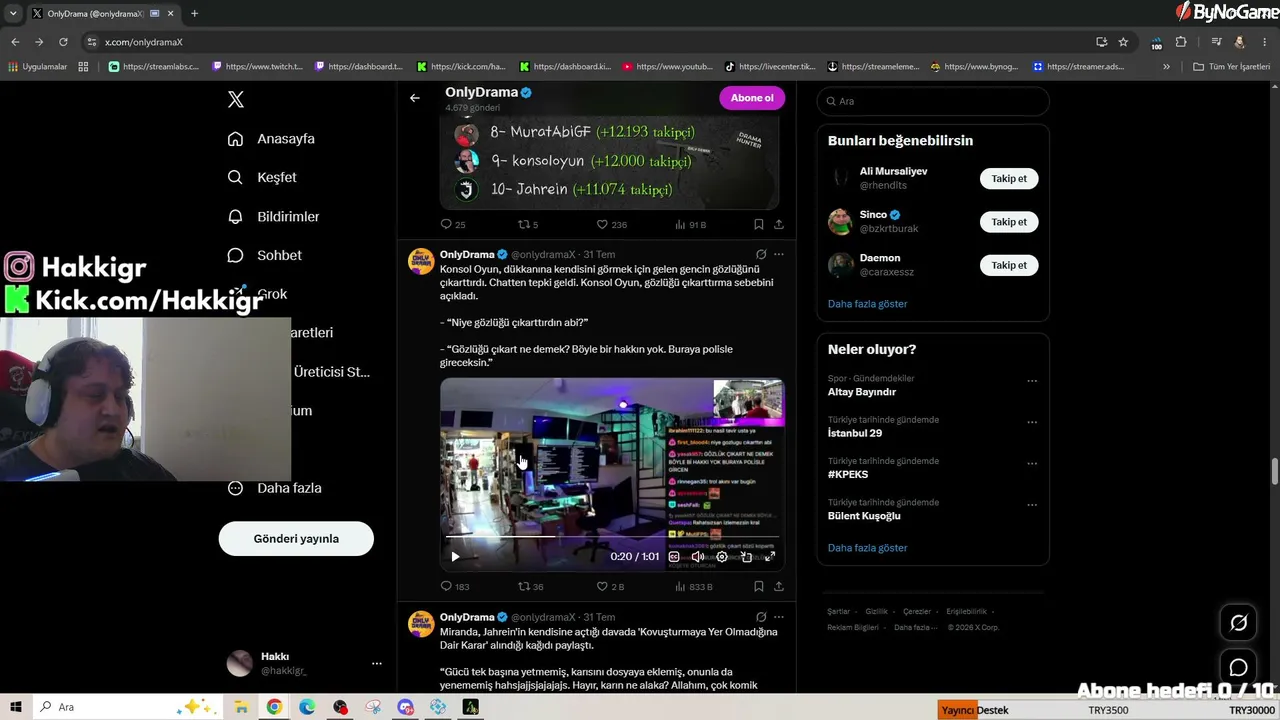The image size is (1280, 720).
Task: Open Microsoft Edge from the taskbar
Action: click(307, 707)
